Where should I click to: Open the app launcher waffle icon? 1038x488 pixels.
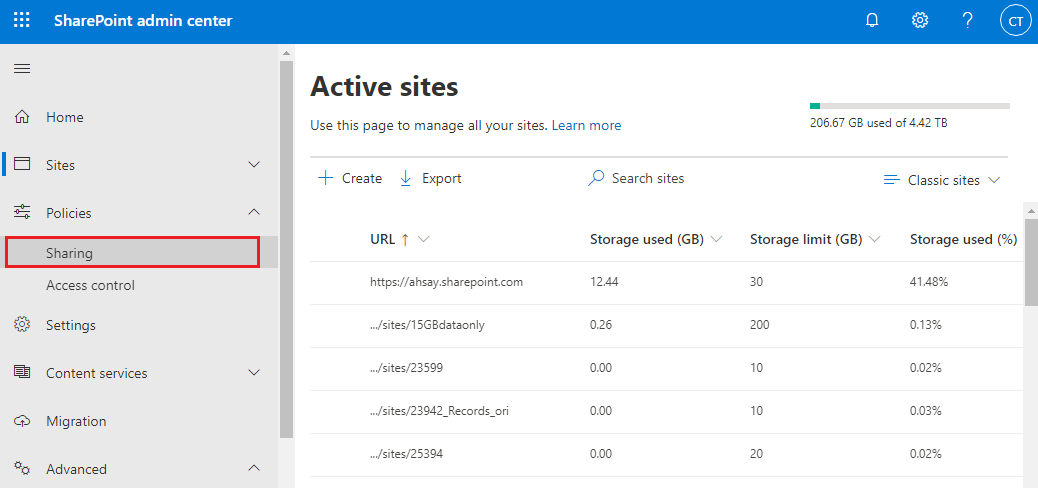click(22, 21)
